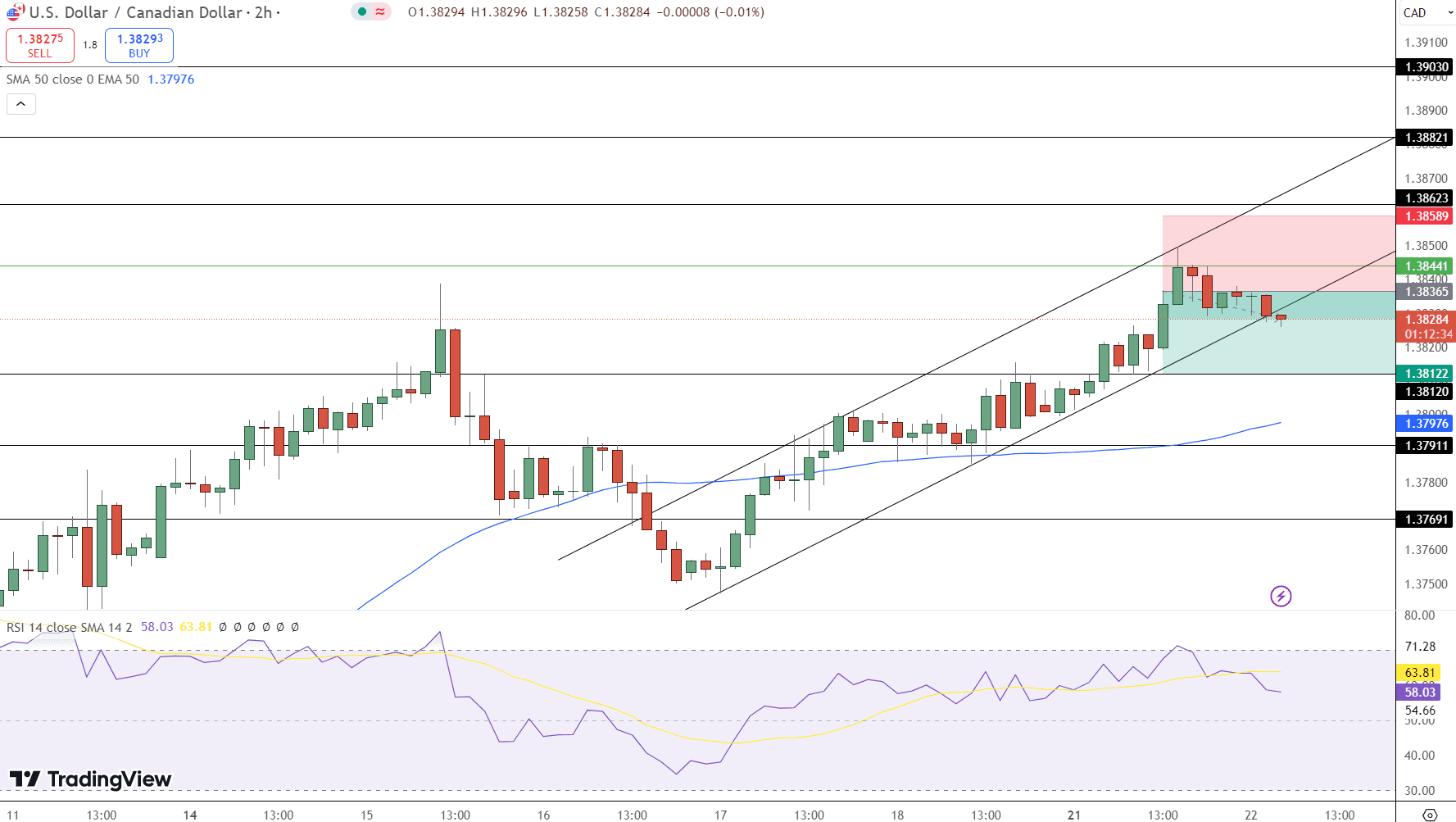Click the RSI value 58.03 in legend
1456x822 pixels.
click(x=157, y=627)
